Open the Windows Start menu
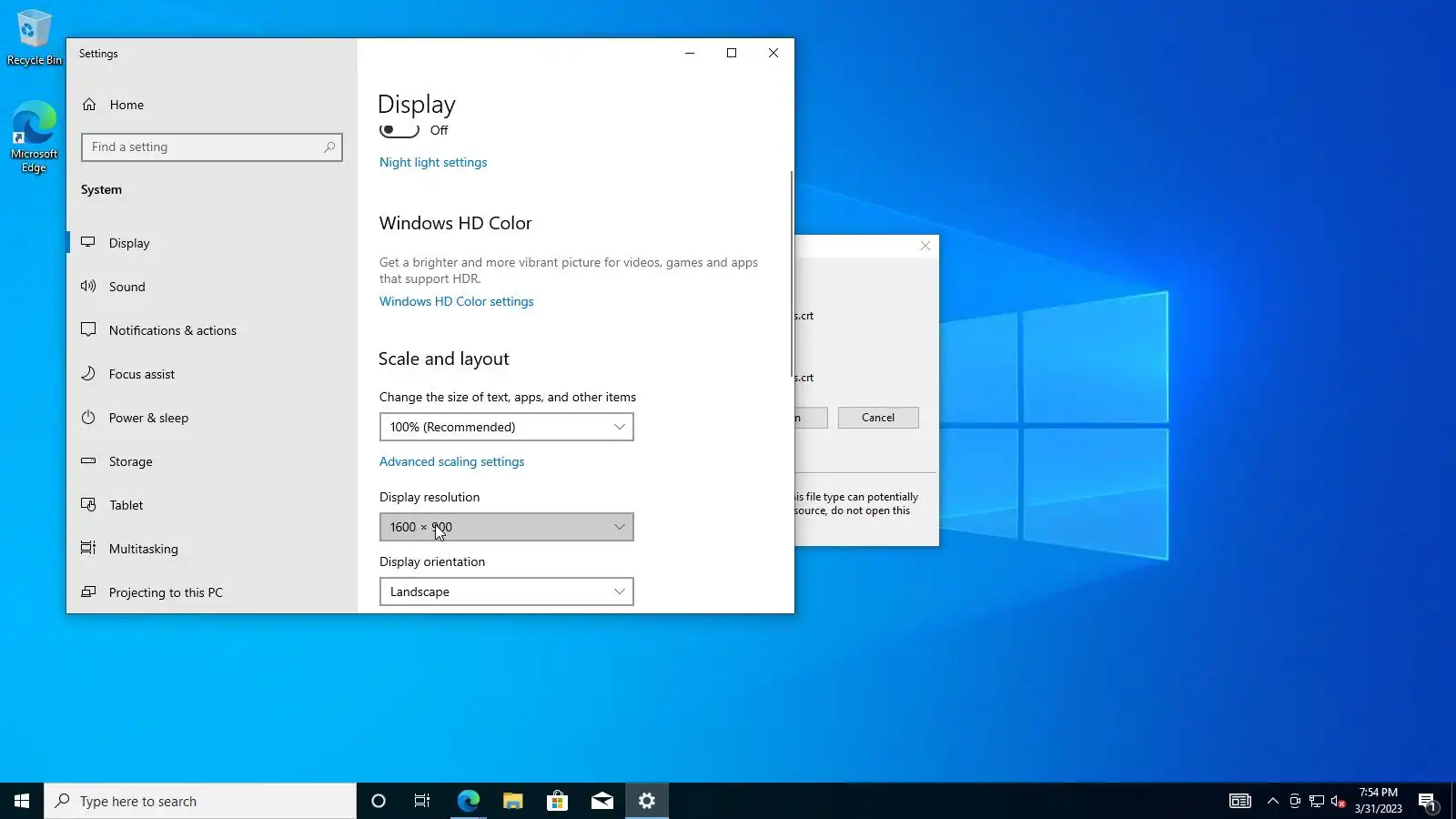This screenshot has width=1456, height=819. click(x=22, y=801)
